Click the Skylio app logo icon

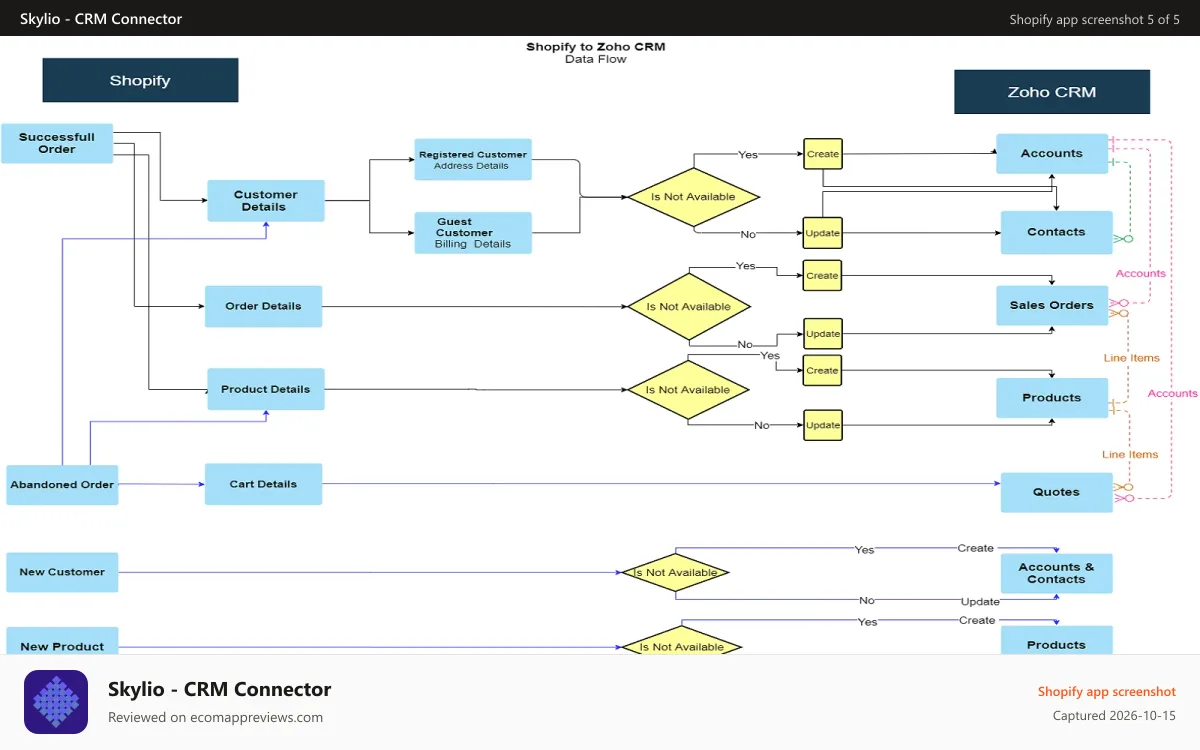point(56,702)
